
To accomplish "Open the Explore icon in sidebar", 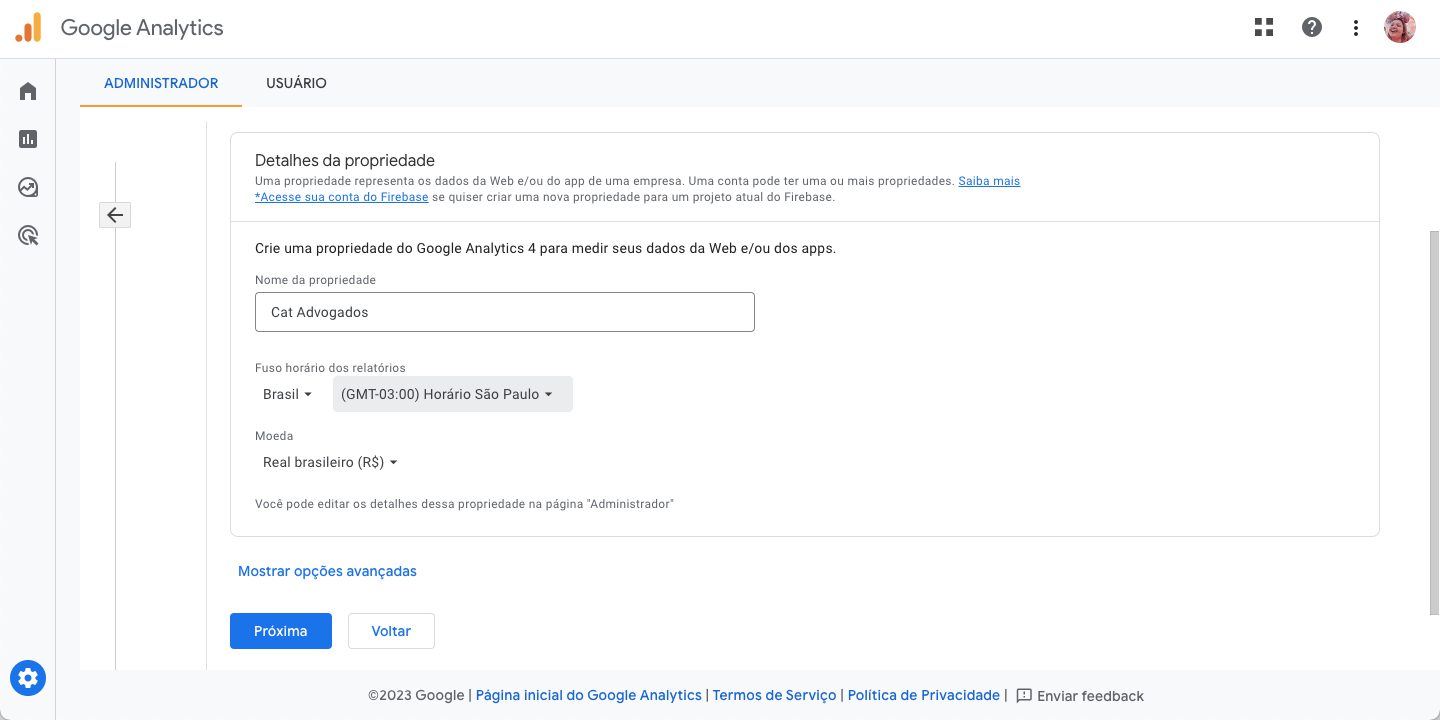I will pyautogui.click(x=28, y=187).
